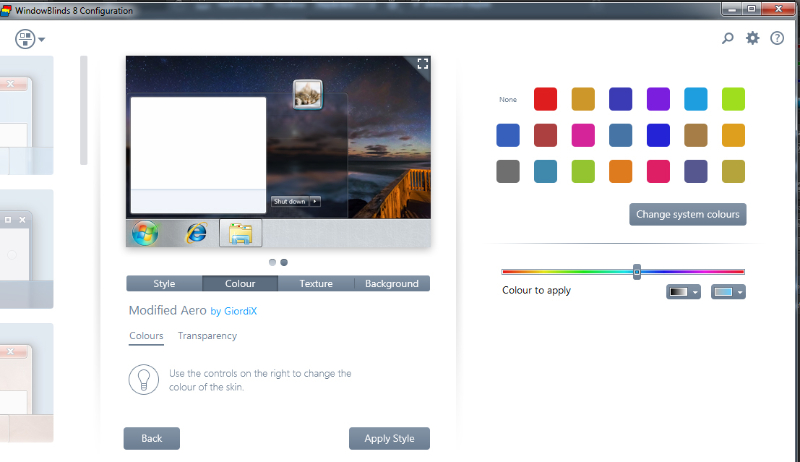Open the view mode dropdown at top left
800x462 pixels.
(x=30, y=40)
